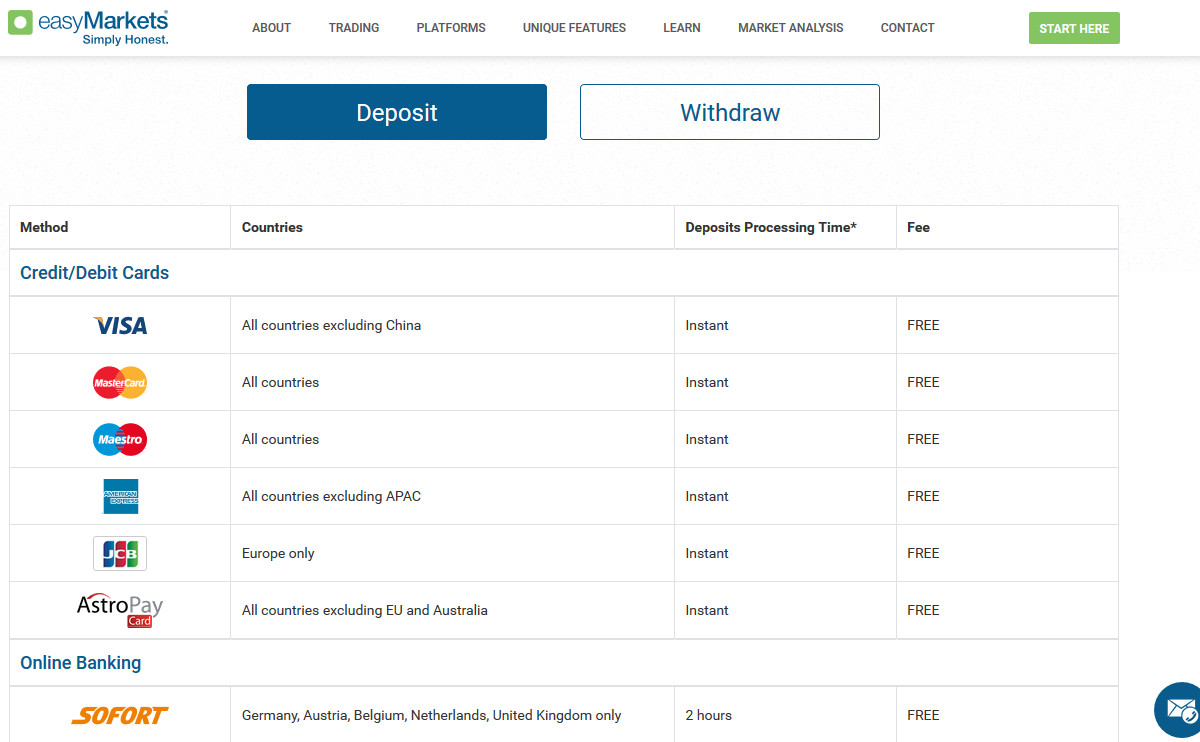Click 'Instant' in the American Express row

[707, 496]
